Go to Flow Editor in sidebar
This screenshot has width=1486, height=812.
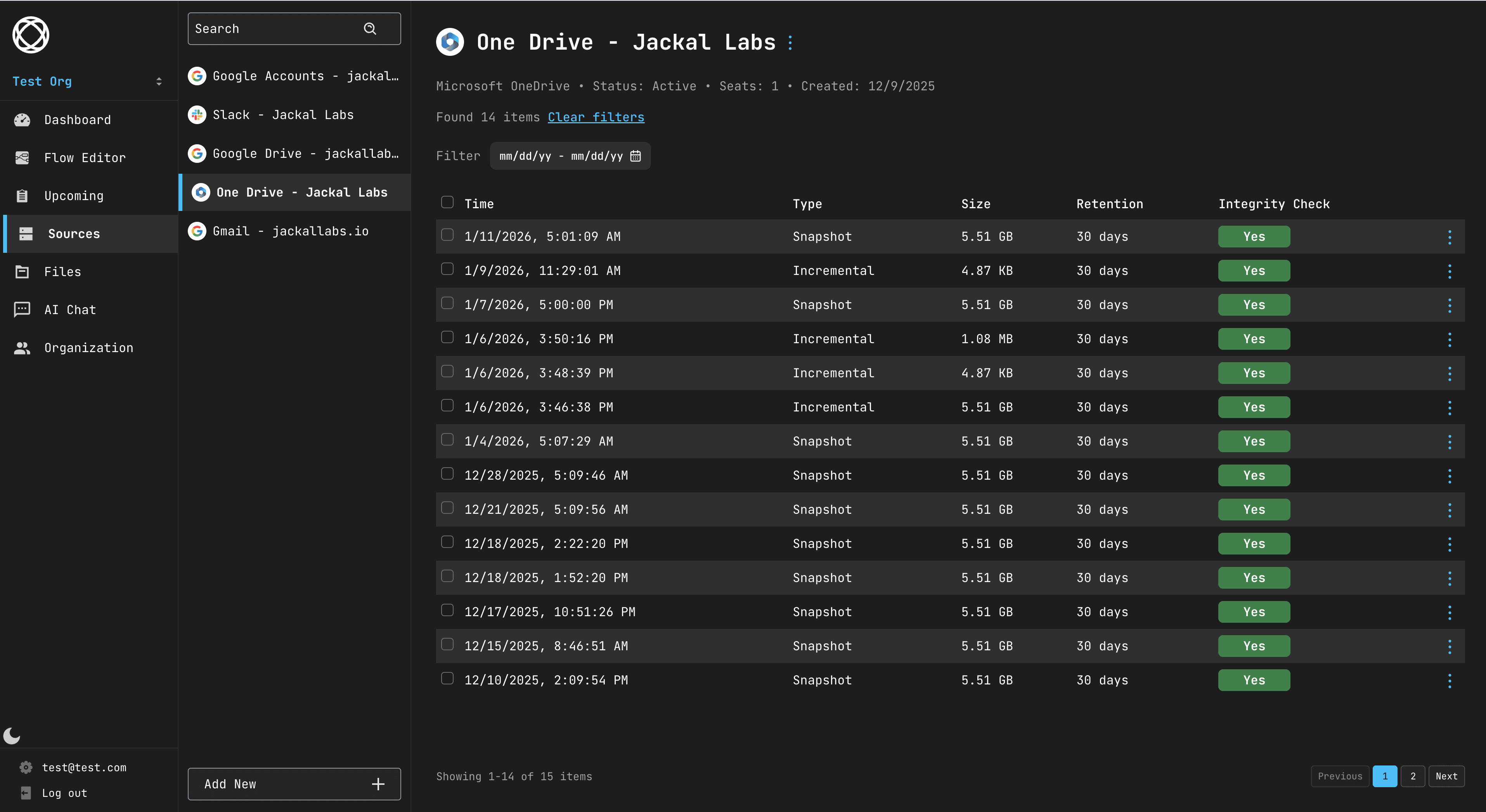(84, 158)
